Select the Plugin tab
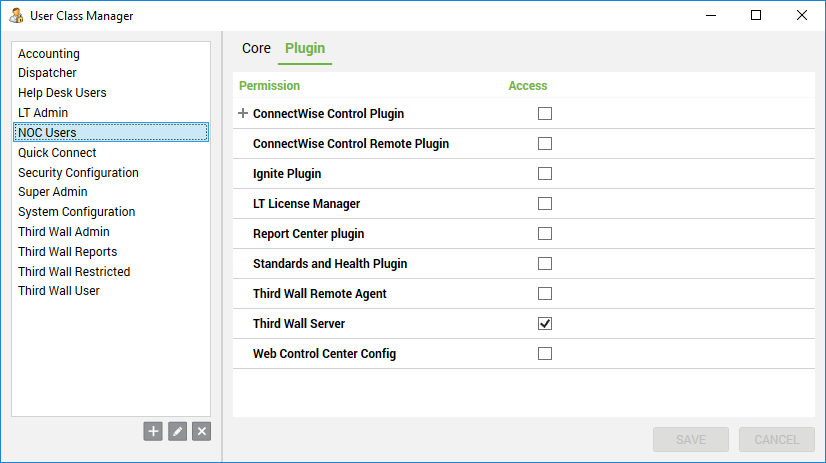Viewport: 826px width, 463px height. [305, 48]
